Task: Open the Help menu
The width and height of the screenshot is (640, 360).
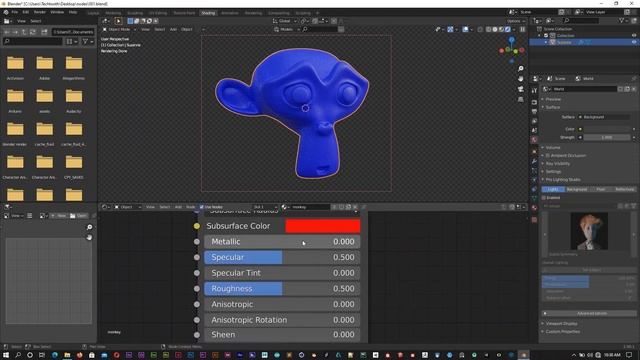Action: (73, 12)
